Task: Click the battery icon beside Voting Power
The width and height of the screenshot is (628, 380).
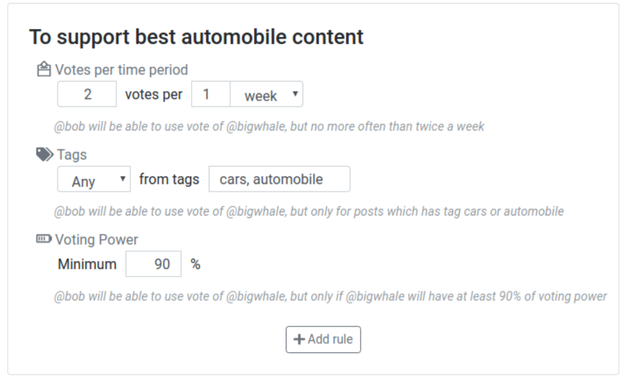Action: point(44,239)
